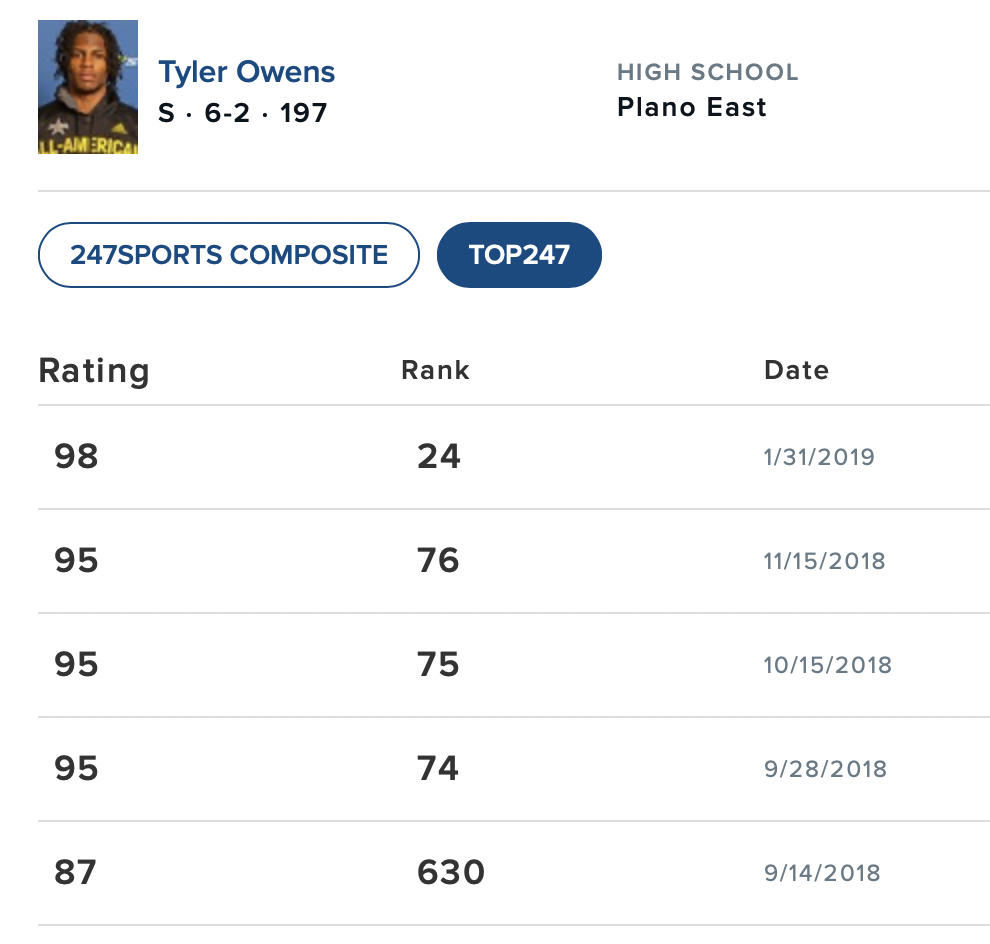Select the Top247 tab
990x944 pixels.
coord(519,255)
